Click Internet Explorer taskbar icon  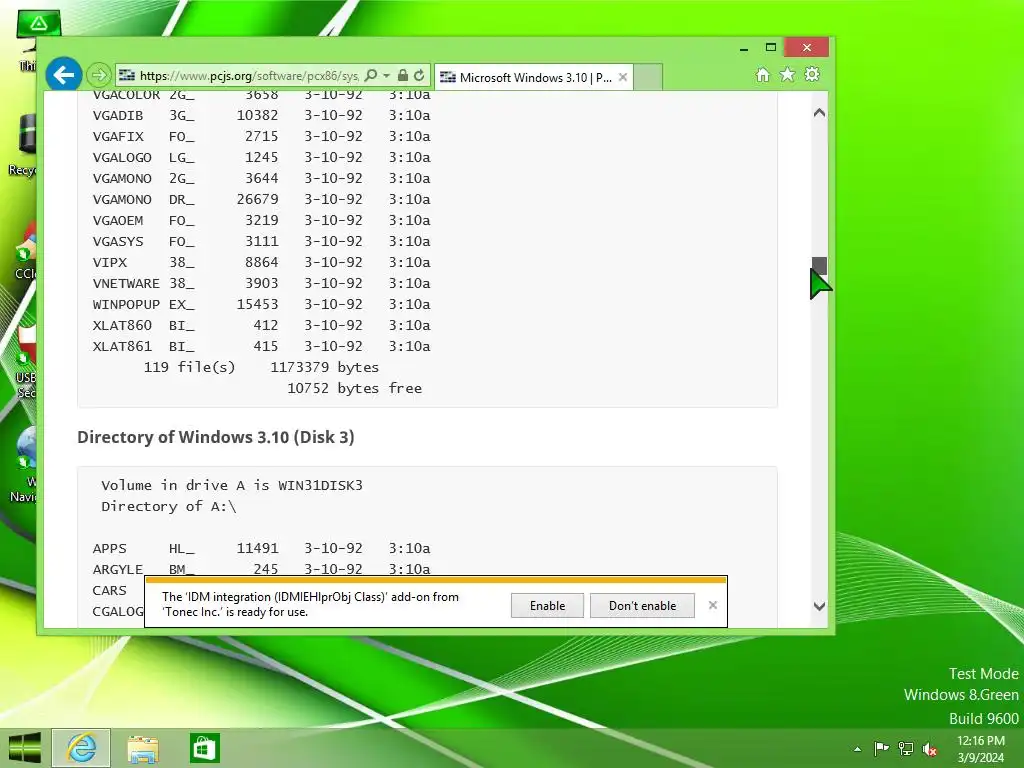tap(81, 748)
